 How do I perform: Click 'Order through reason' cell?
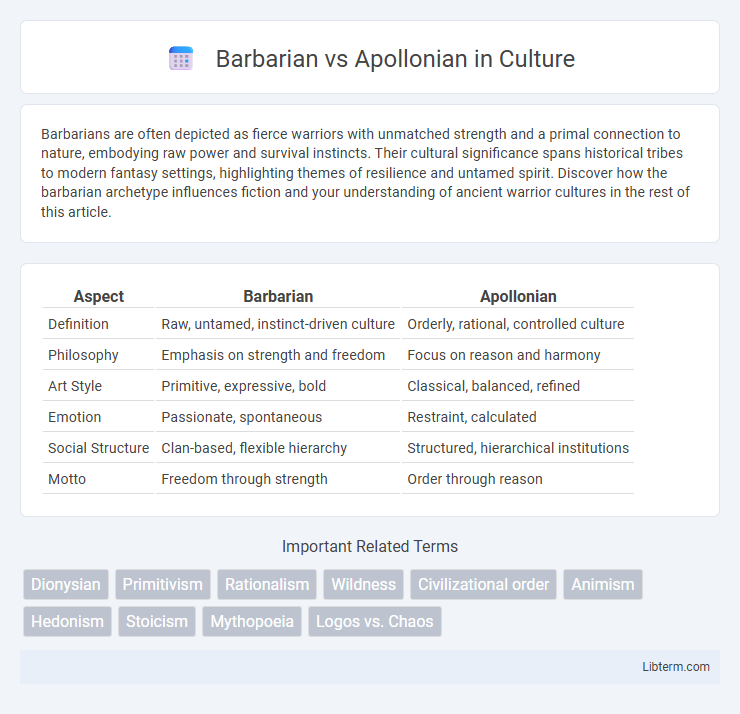tap(518, 479)
